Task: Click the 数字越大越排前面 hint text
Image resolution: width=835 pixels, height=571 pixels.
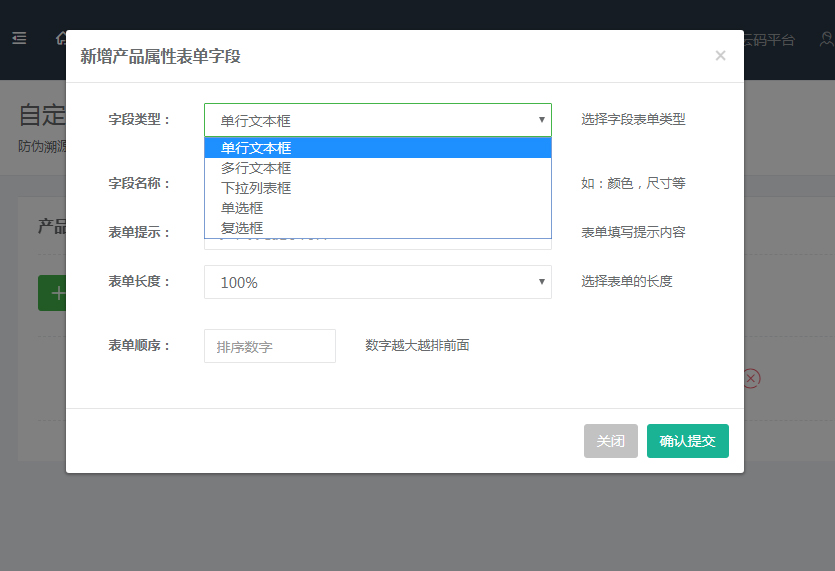Action: pos(417,345)
